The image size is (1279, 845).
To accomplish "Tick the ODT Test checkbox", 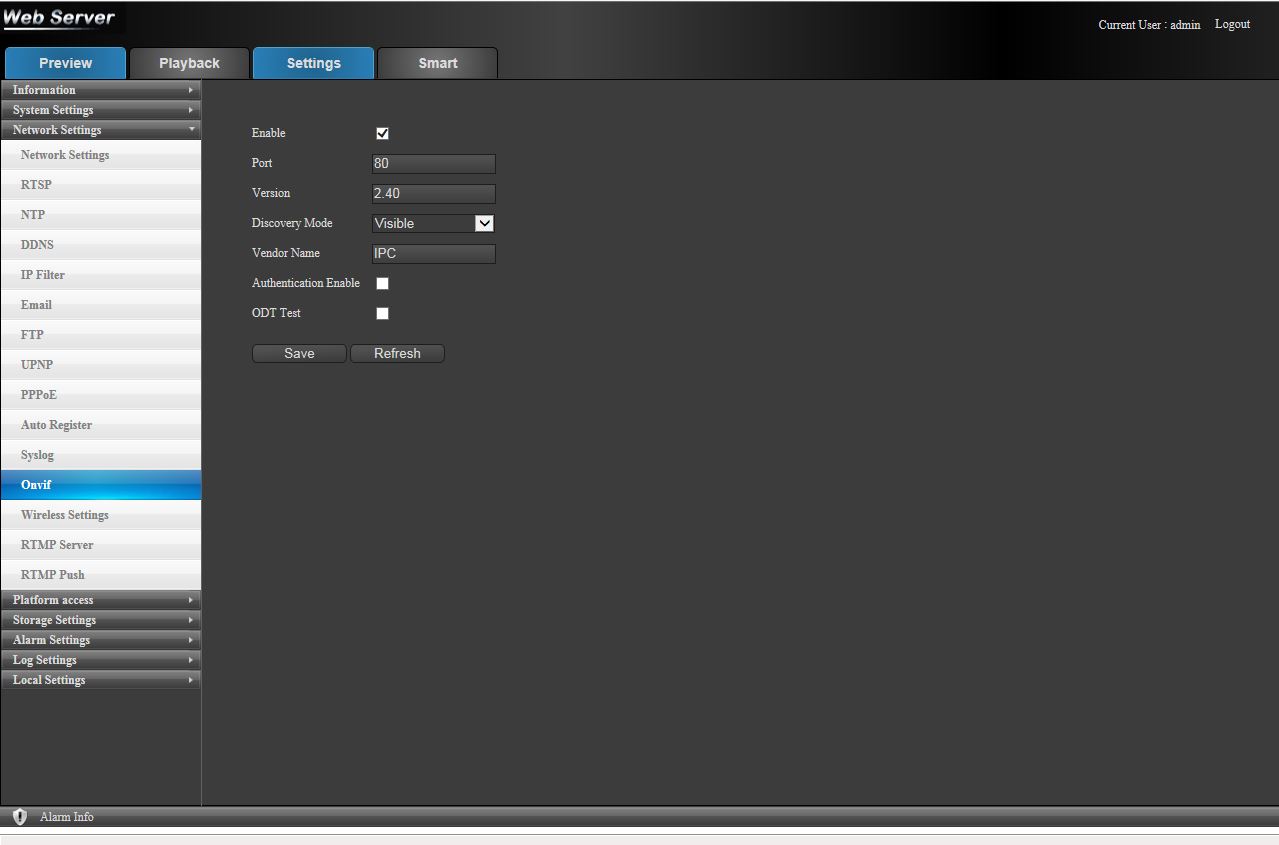I will [x=382, y=314].
